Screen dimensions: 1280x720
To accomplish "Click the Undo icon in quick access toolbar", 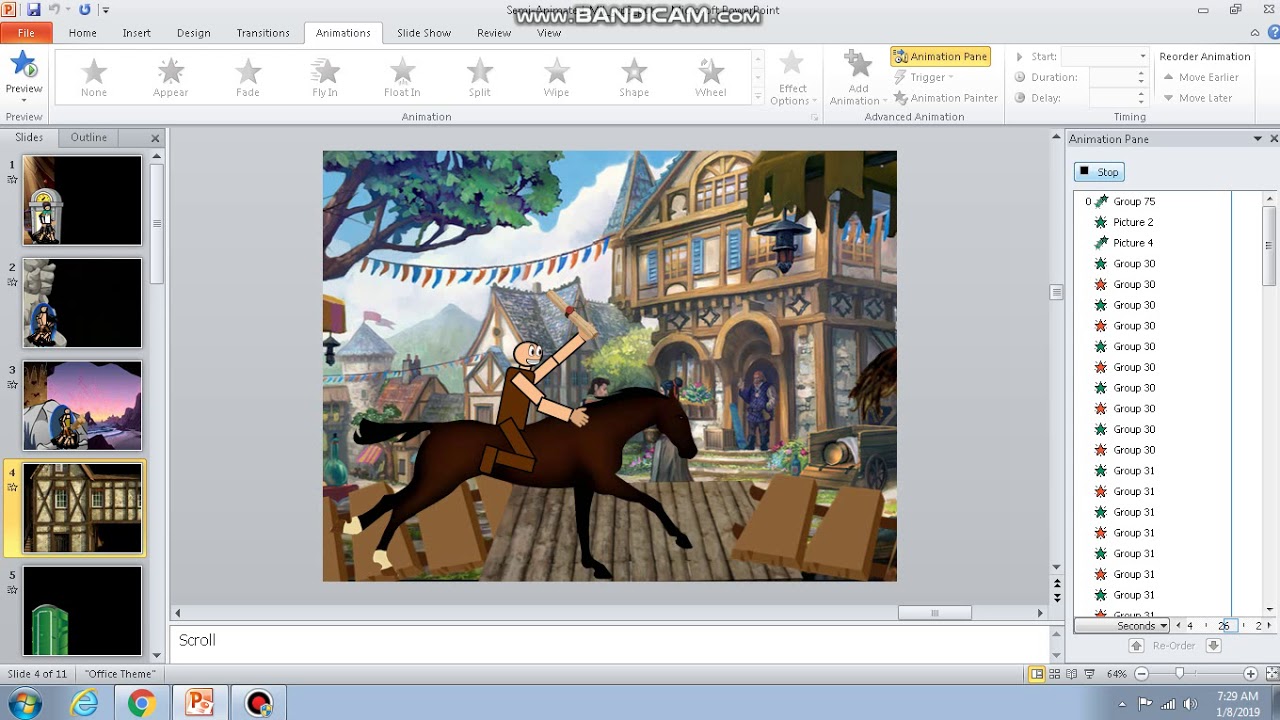I will pyautogui.click(x=55, y=10).
